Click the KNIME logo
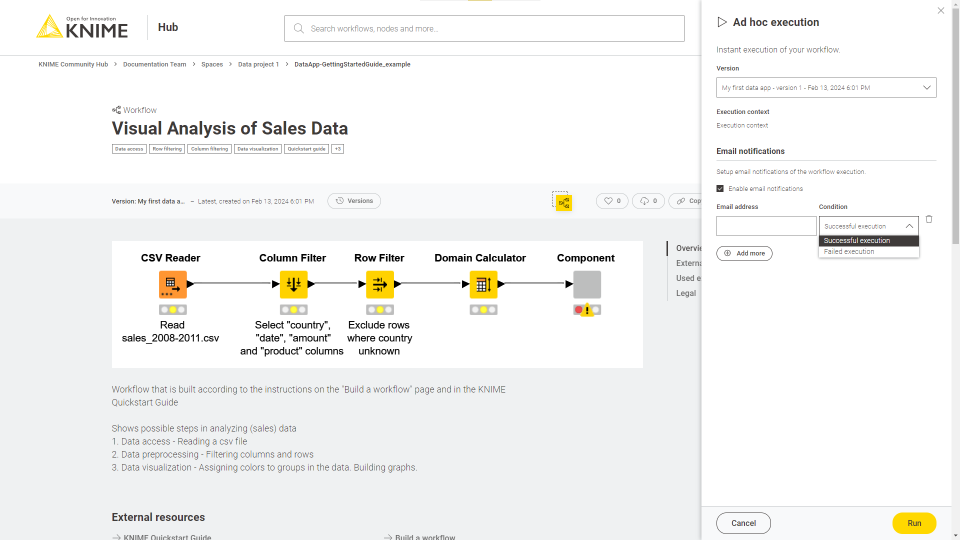Image resolution: width=960 pixels, height=540 pixels. tap(82, 27)
